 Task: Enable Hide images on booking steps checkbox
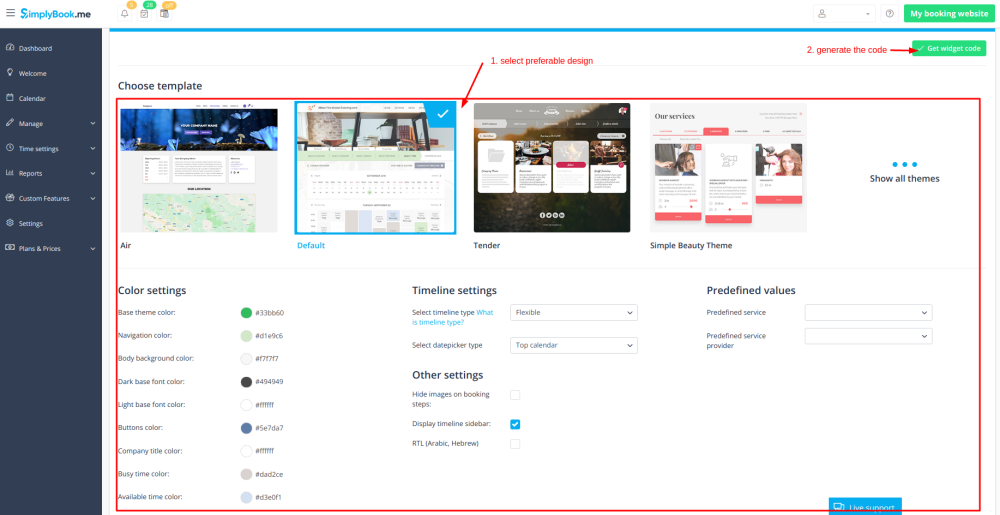(x=515, y=395)
